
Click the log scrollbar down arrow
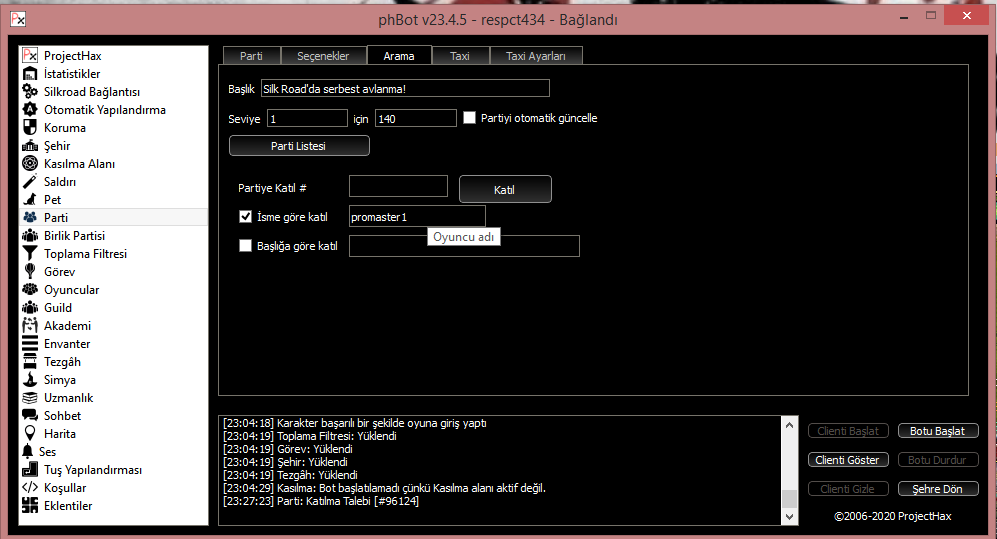(x=790, y=517)
